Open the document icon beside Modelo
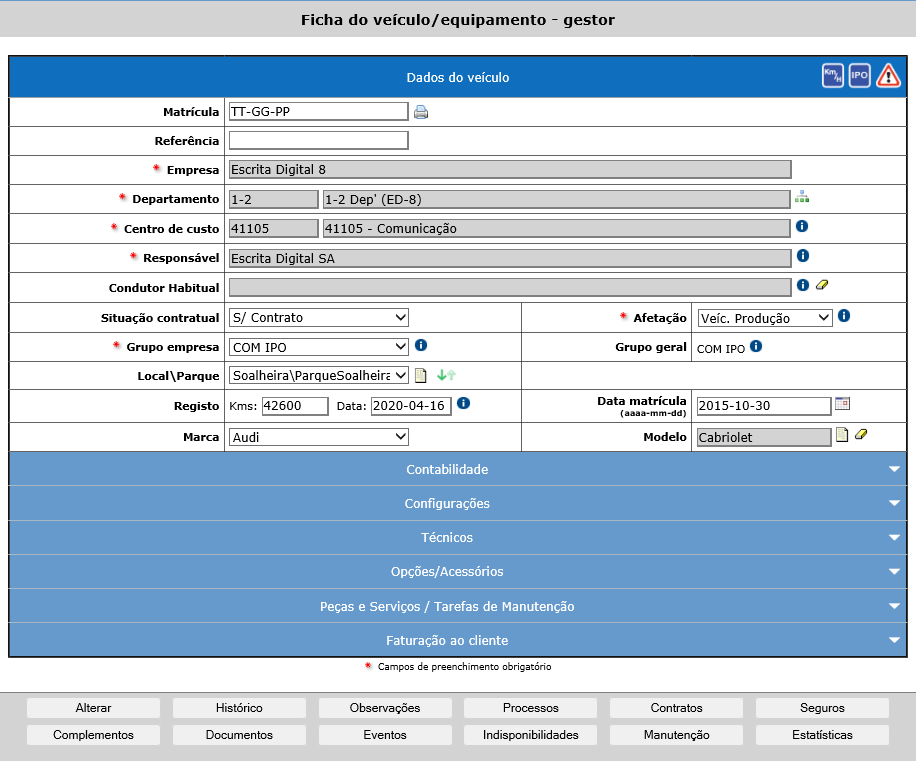916x761 pixels. [x=842, y=435]
